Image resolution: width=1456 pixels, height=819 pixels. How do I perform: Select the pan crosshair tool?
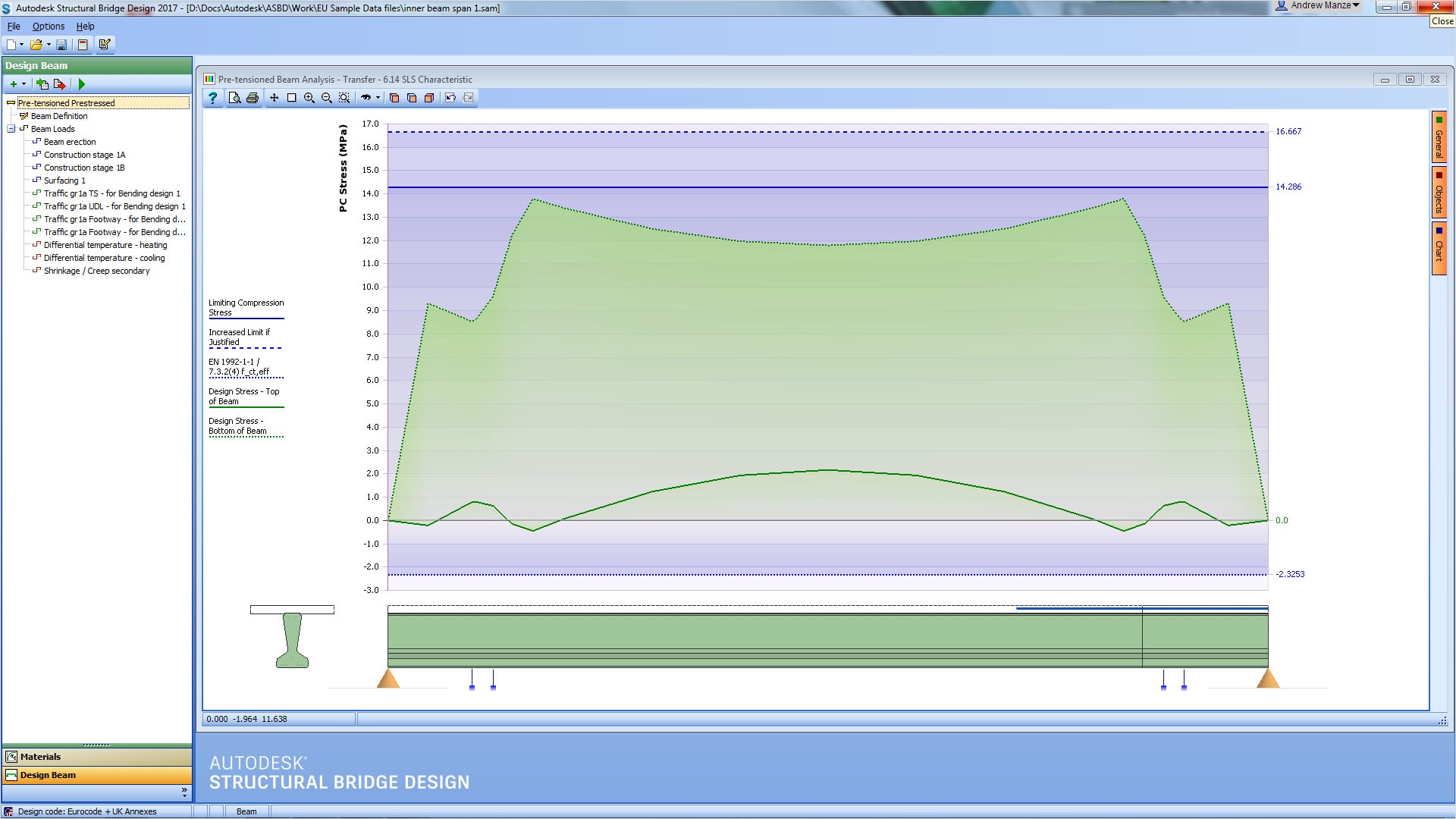click(274, 98)
